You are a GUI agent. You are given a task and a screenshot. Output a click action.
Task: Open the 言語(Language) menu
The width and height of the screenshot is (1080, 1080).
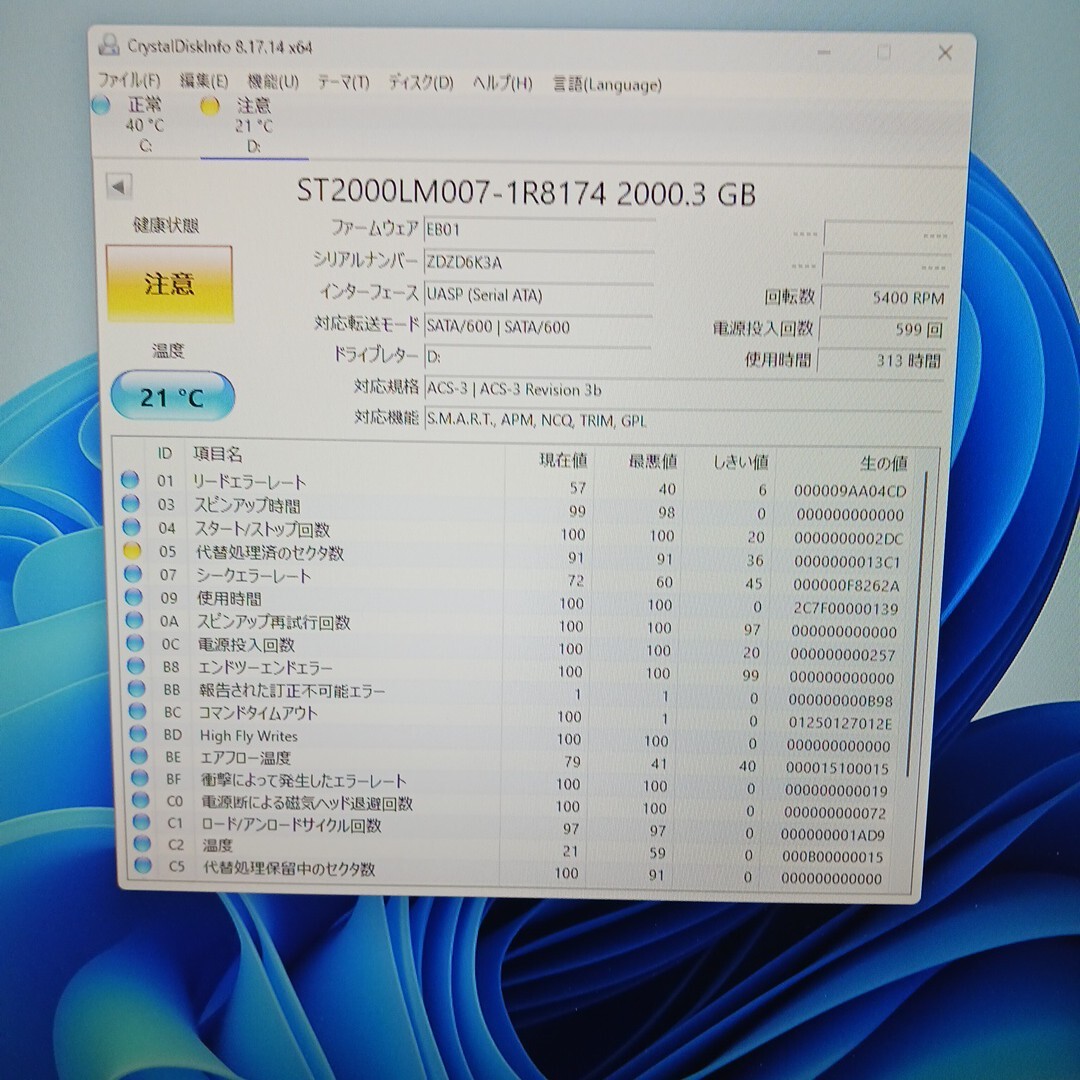(x=607, y=85)
